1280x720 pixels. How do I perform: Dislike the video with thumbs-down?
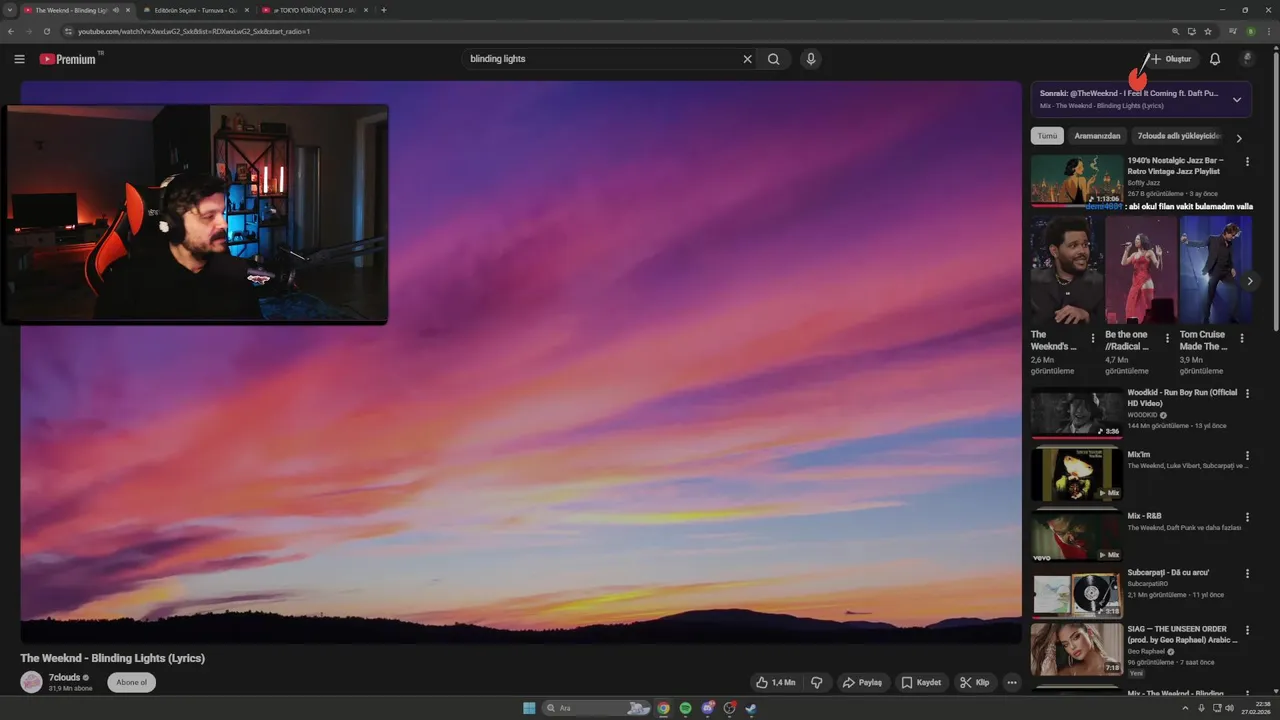(x=817, y=682)
